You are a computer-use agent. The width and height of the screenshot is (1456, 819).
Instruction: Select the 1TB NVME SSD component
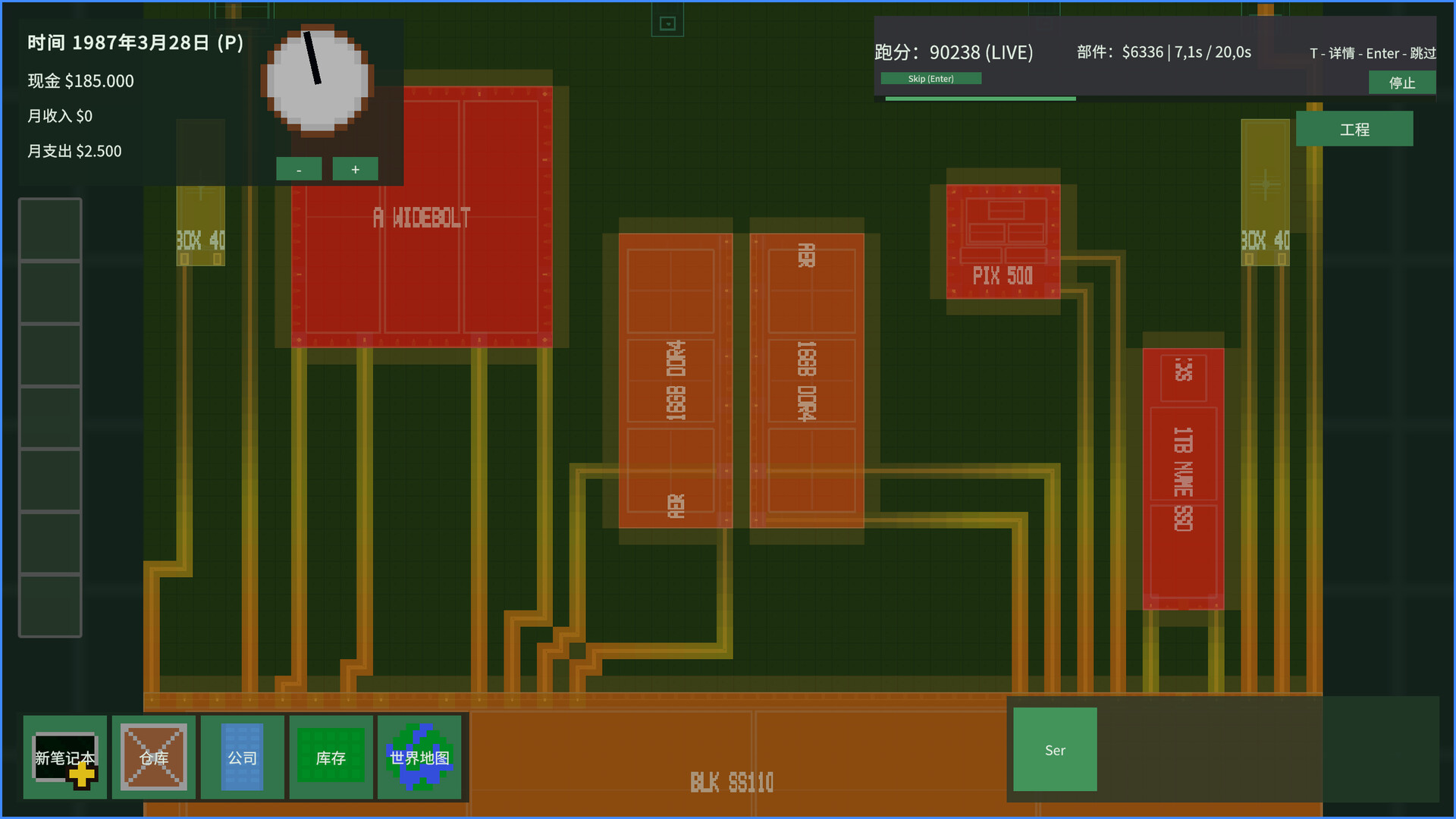pos(1183,479)
